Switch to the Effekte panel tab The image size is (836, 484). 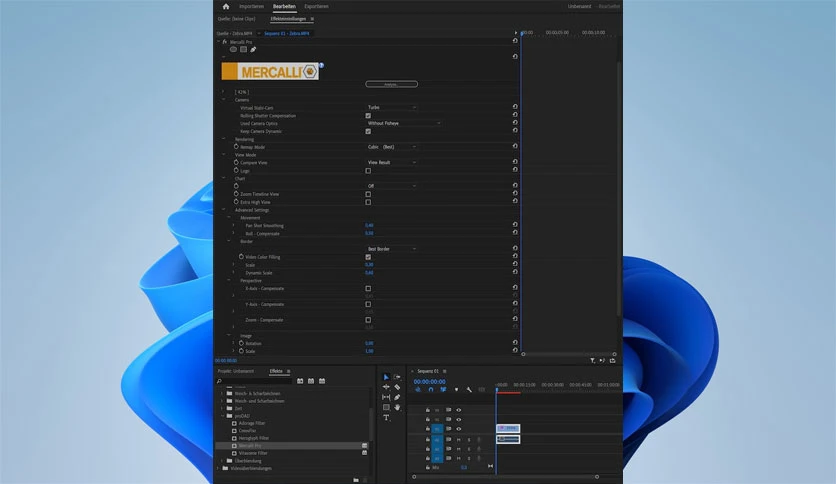[x=276, y=371]
